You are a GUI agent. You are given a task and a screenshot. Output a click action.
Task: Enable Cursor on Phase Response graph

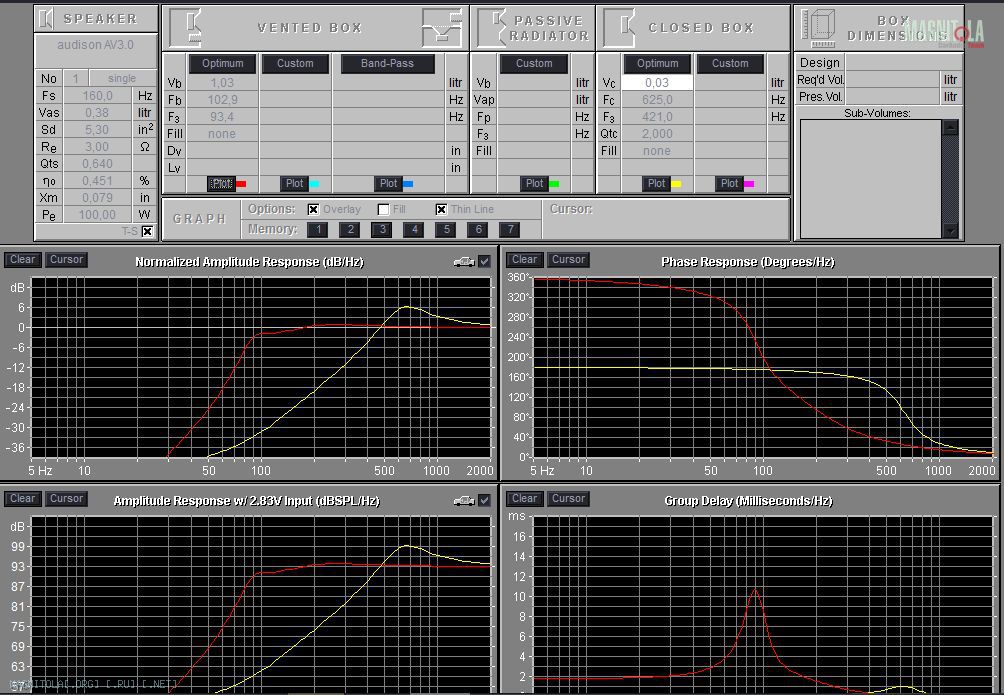[x=569, y=259]
